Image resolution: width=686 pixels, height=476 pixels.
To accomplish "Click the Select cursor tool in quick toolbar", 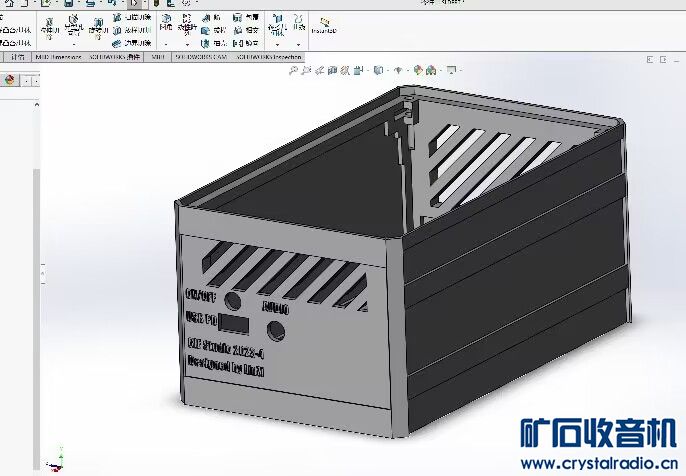I will click(134, 4).
